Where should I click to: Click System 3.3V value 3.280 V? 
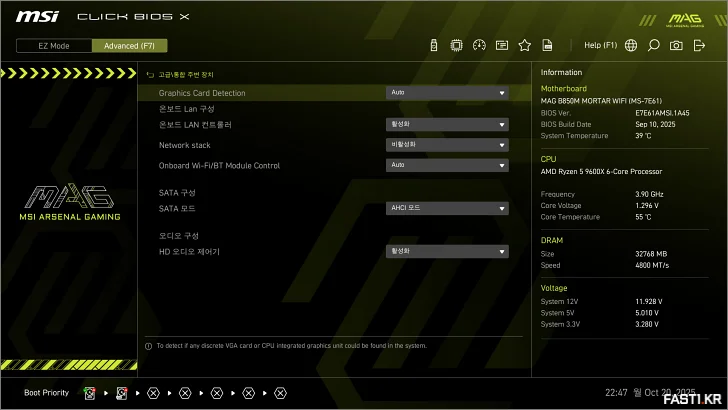click(x=647, y=324)
